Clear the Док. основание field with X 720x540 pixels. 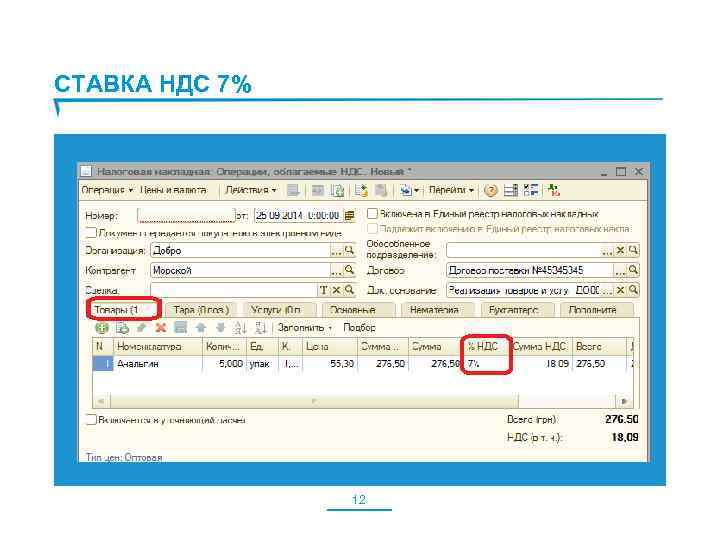[x=620, y=290]
